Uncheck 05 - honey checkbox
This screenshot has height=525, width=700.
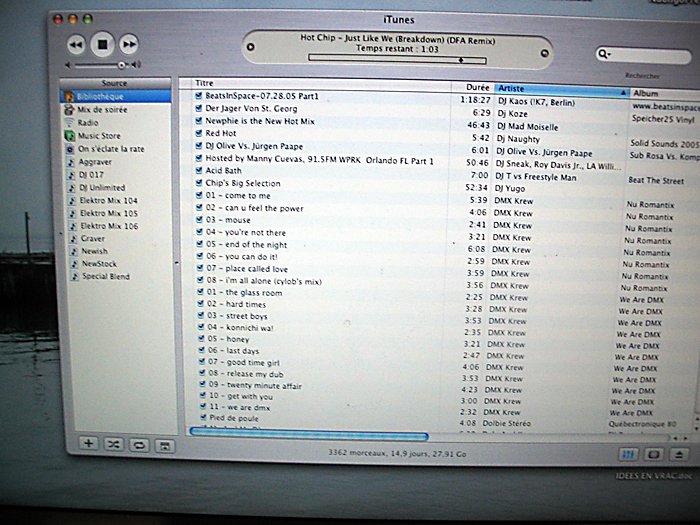point(201,338)
